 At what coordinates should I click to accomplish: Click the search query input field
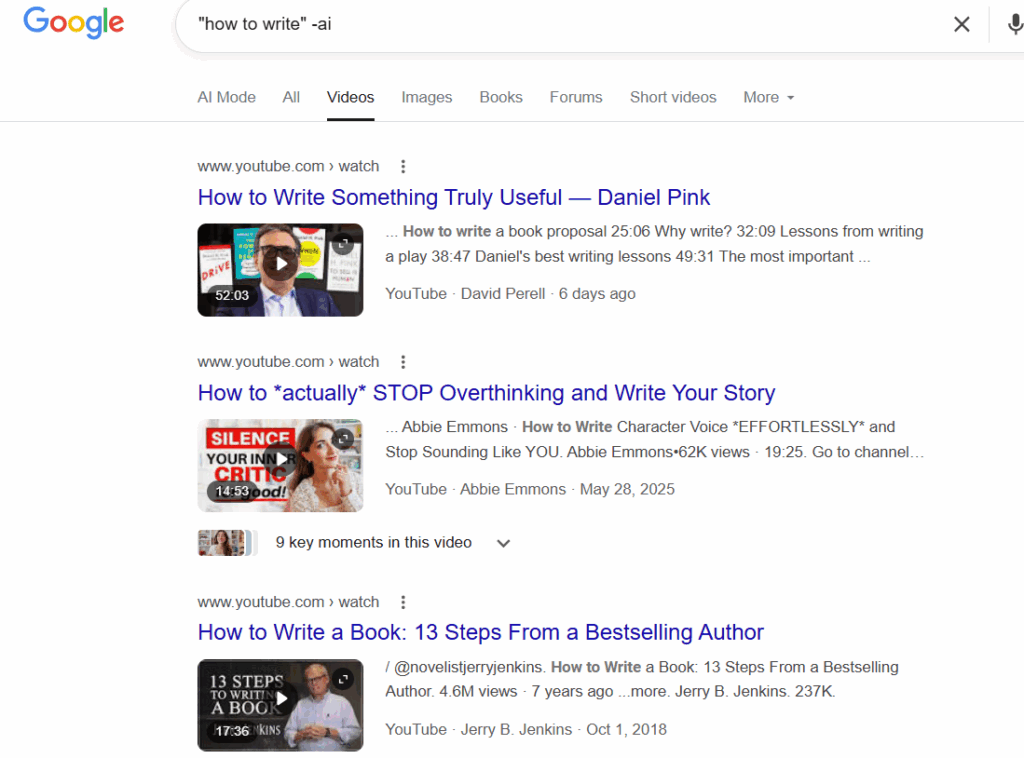[560, 24]
